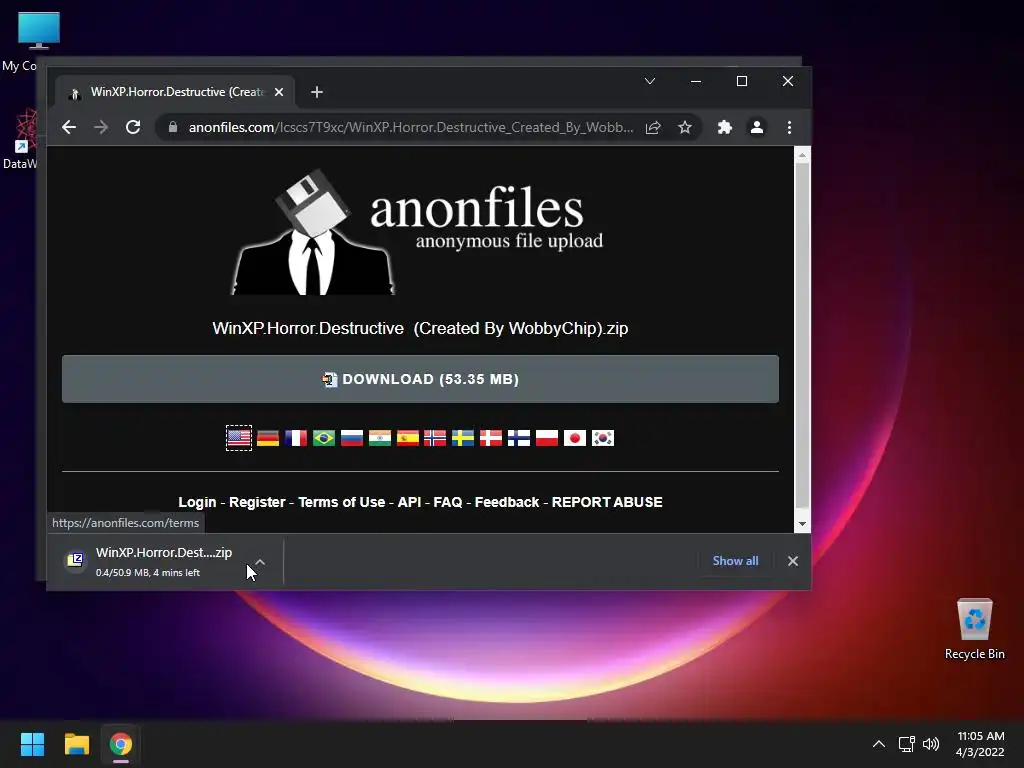This screenshot has width=1024, height=768.
Task: Open the Chrome profile icon
Action: [757, 127]
